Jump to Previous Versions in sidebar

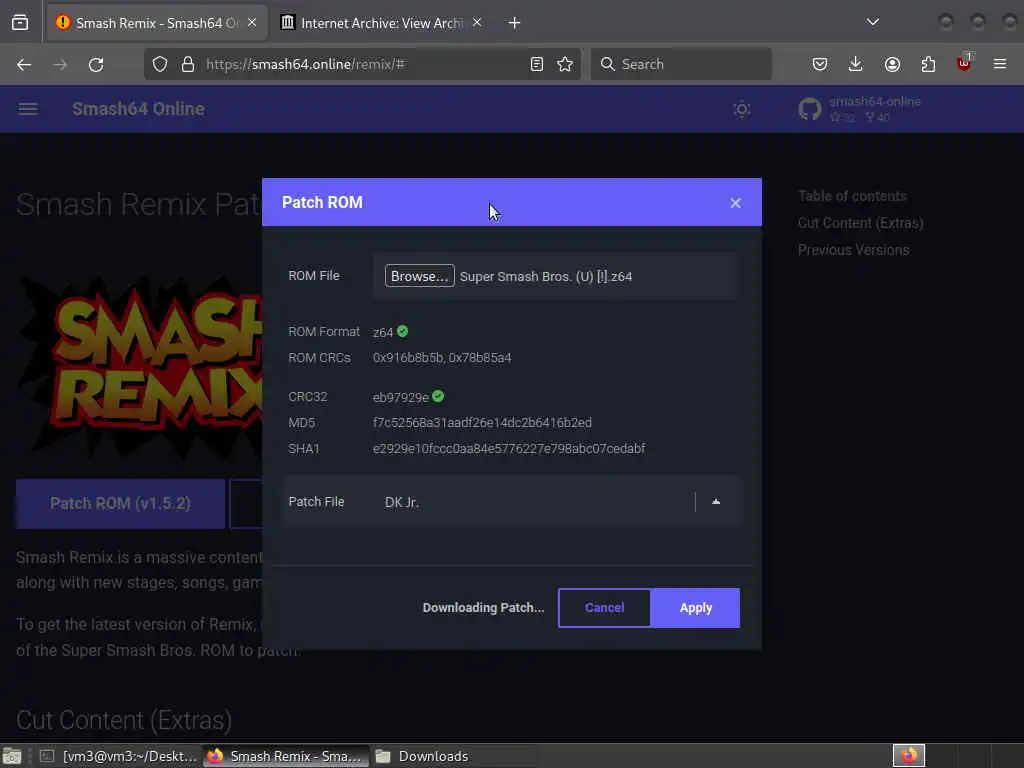tap(853, 249)
